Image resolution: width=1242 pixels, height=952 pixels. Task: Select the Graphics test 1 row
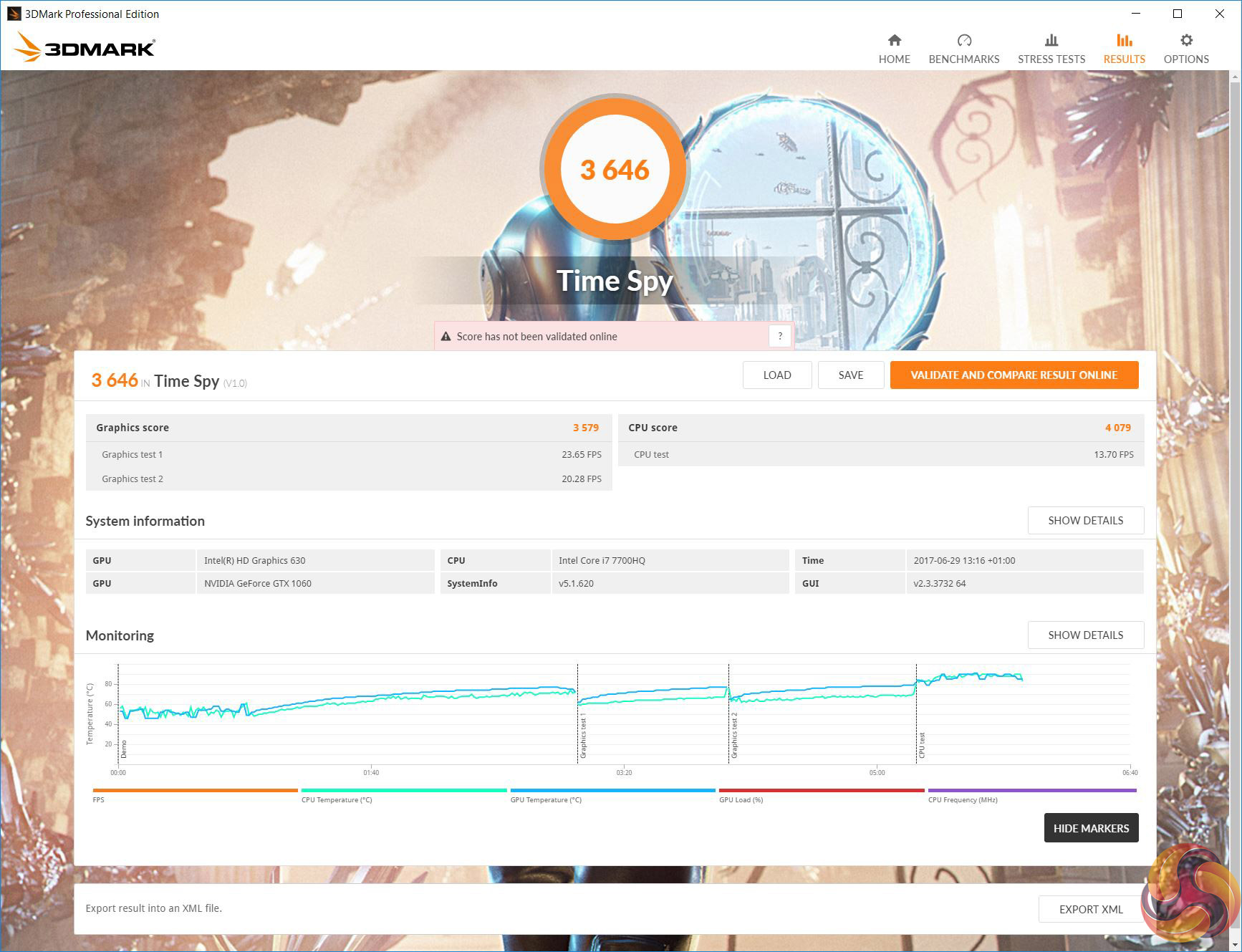[349, 454]
